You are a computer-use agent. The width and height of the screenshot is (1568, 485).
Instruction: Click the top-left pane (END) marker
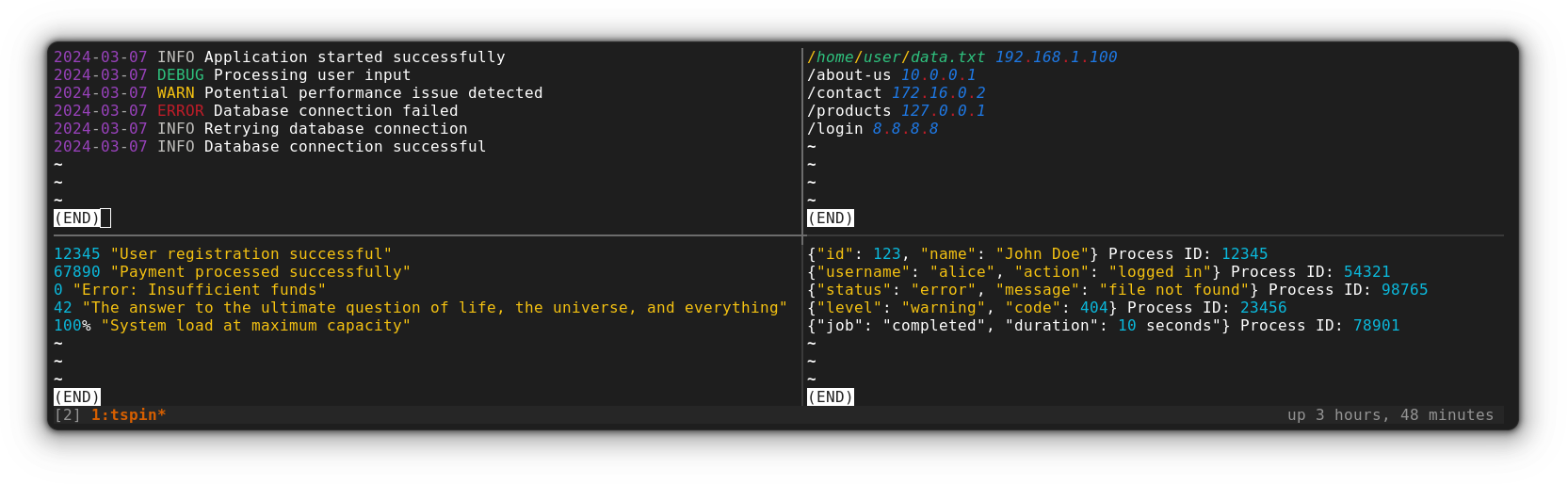point(76,218)
